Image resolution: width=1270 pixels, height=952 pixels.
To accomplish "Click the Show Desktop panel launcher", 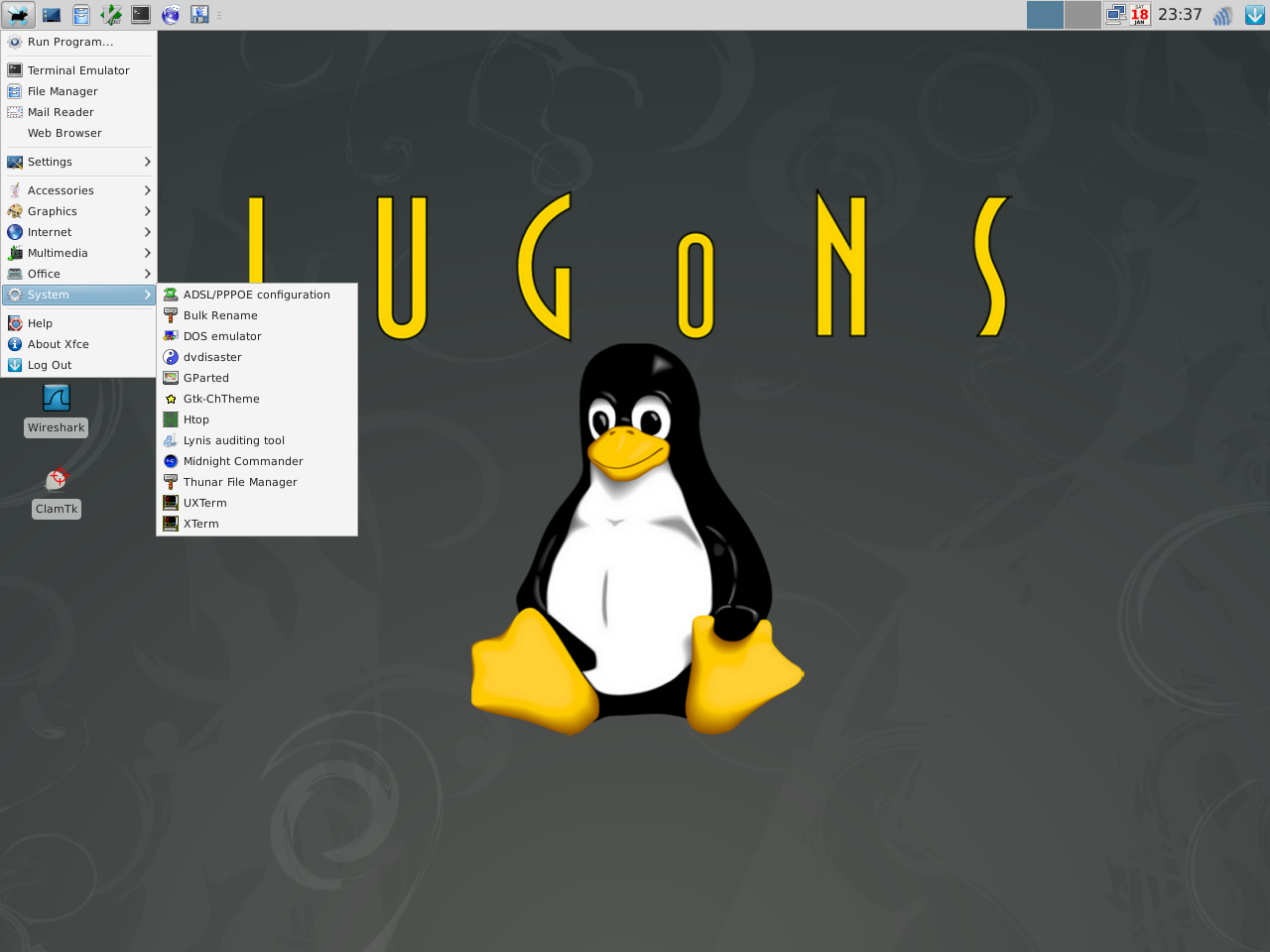I will 52,15.
